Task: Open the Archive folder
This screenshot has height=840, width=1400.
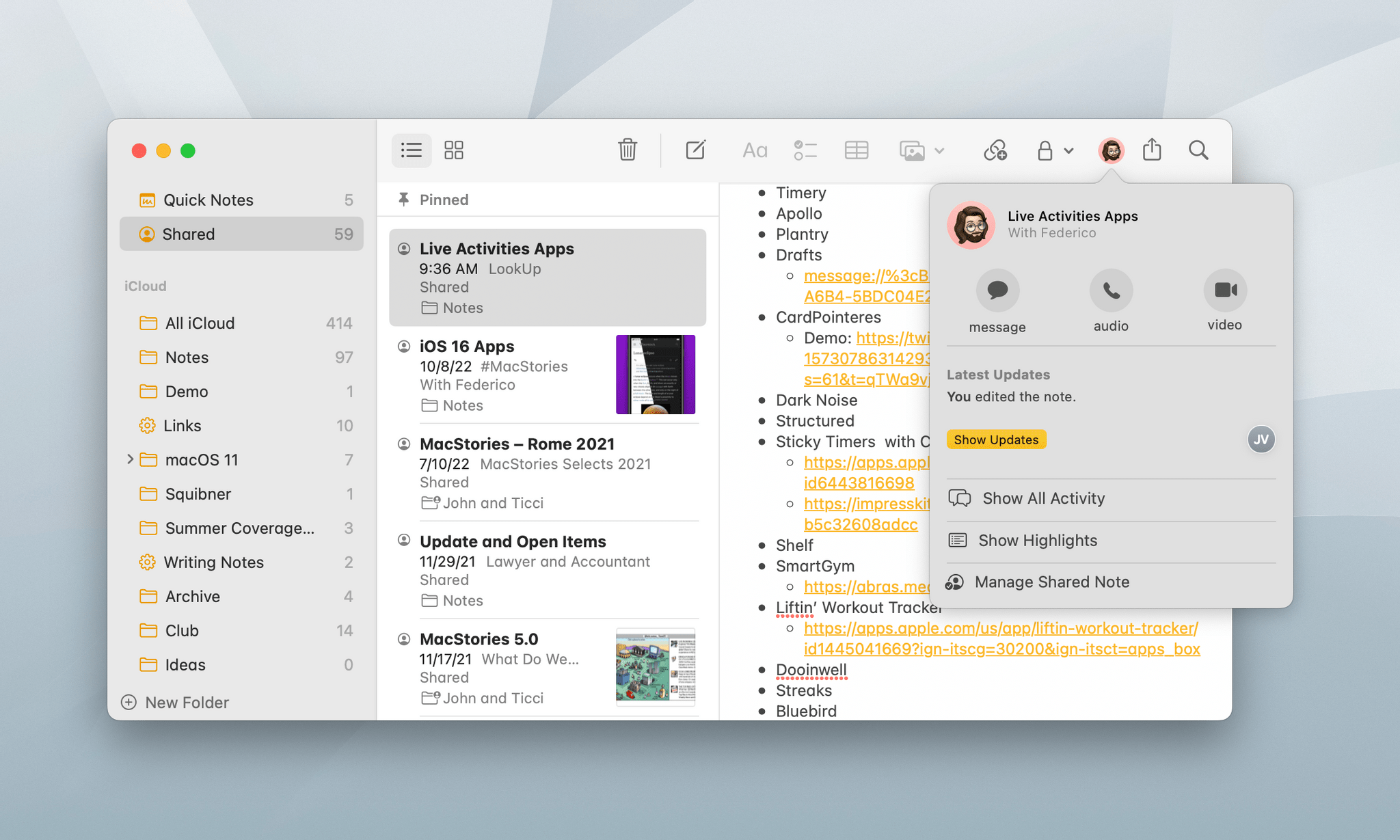Action: (x=241, y=596)
